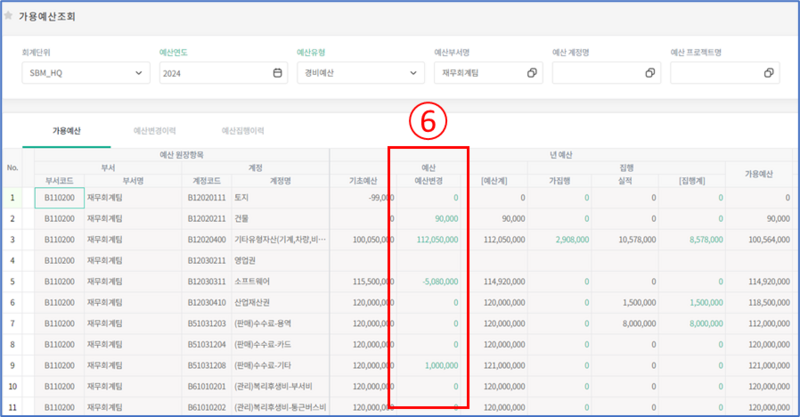Screen dimensions: 800x417
Task: Click the 건물 account name cell
Action: point(280,218)
